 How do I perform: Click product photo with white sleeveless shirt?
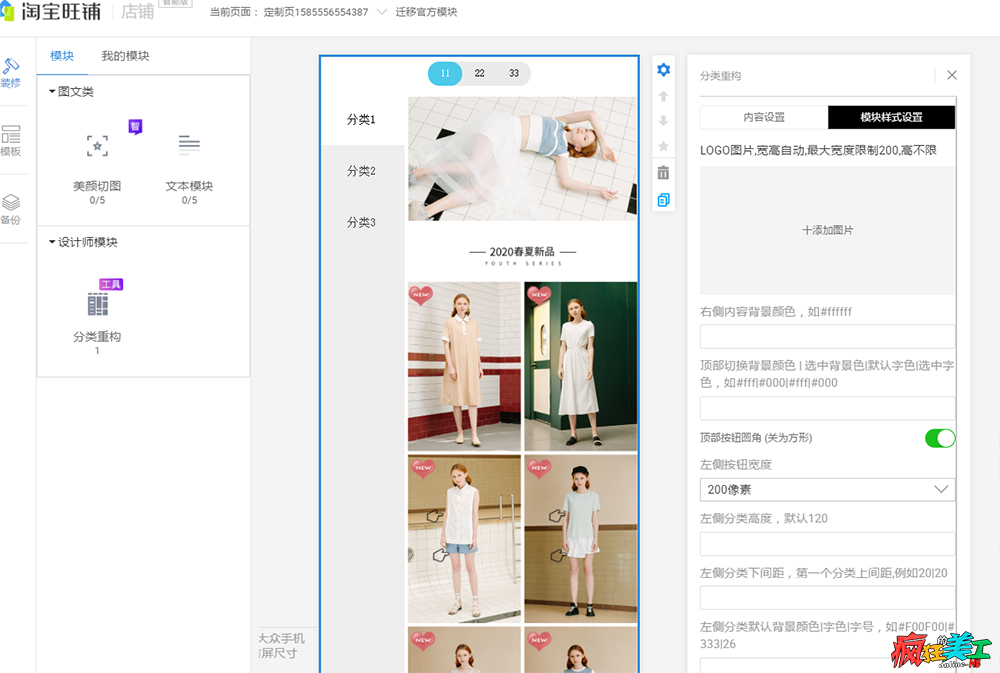tap(464, 539)
